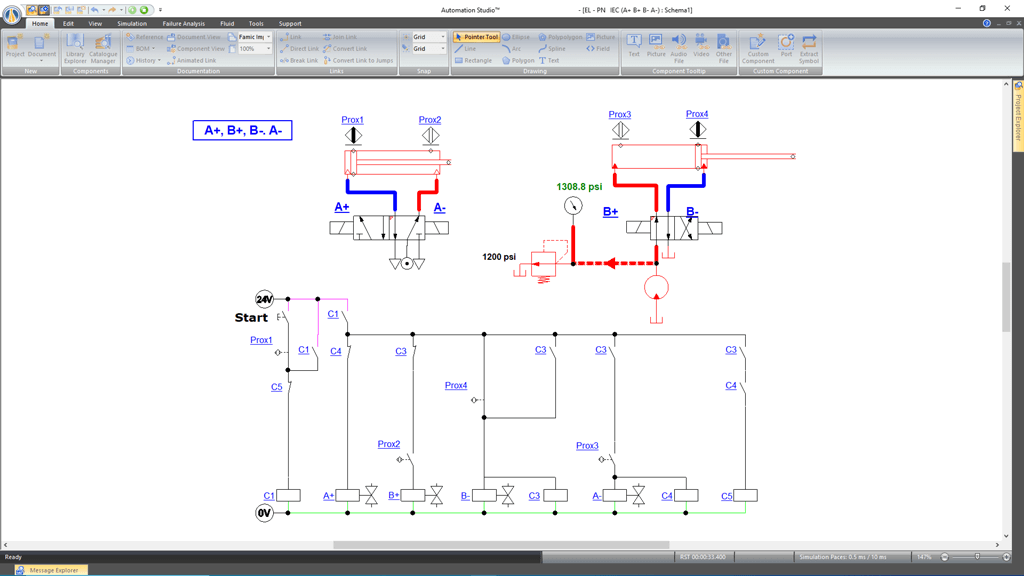1024x576 pixels.
Task: Click the new Project icon
Action: [x=15, y=47]
